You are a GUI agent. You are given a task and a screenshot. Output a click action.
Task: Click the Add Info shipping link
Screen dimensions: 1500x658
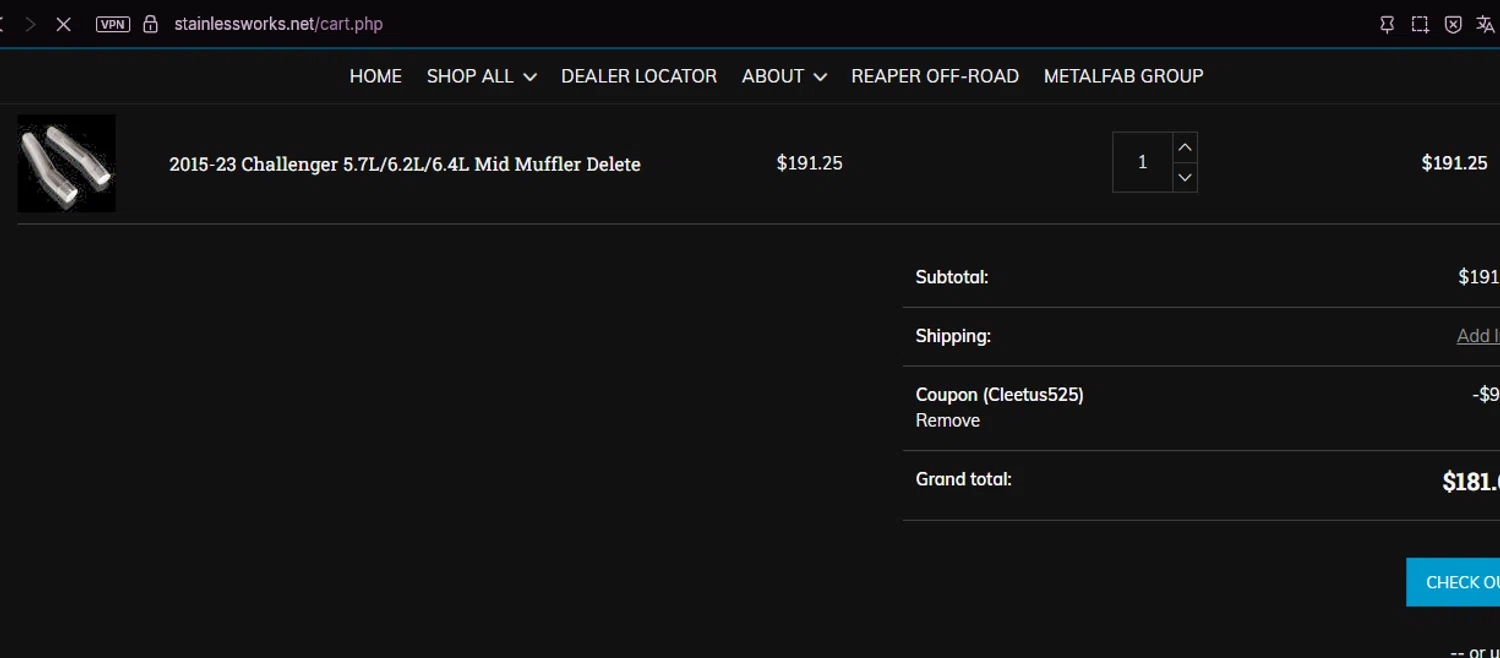(x=1478, y=336)
